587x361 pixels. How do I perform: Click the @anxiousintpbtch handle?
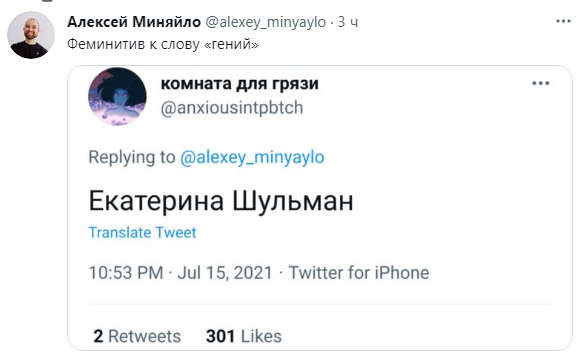232,108
